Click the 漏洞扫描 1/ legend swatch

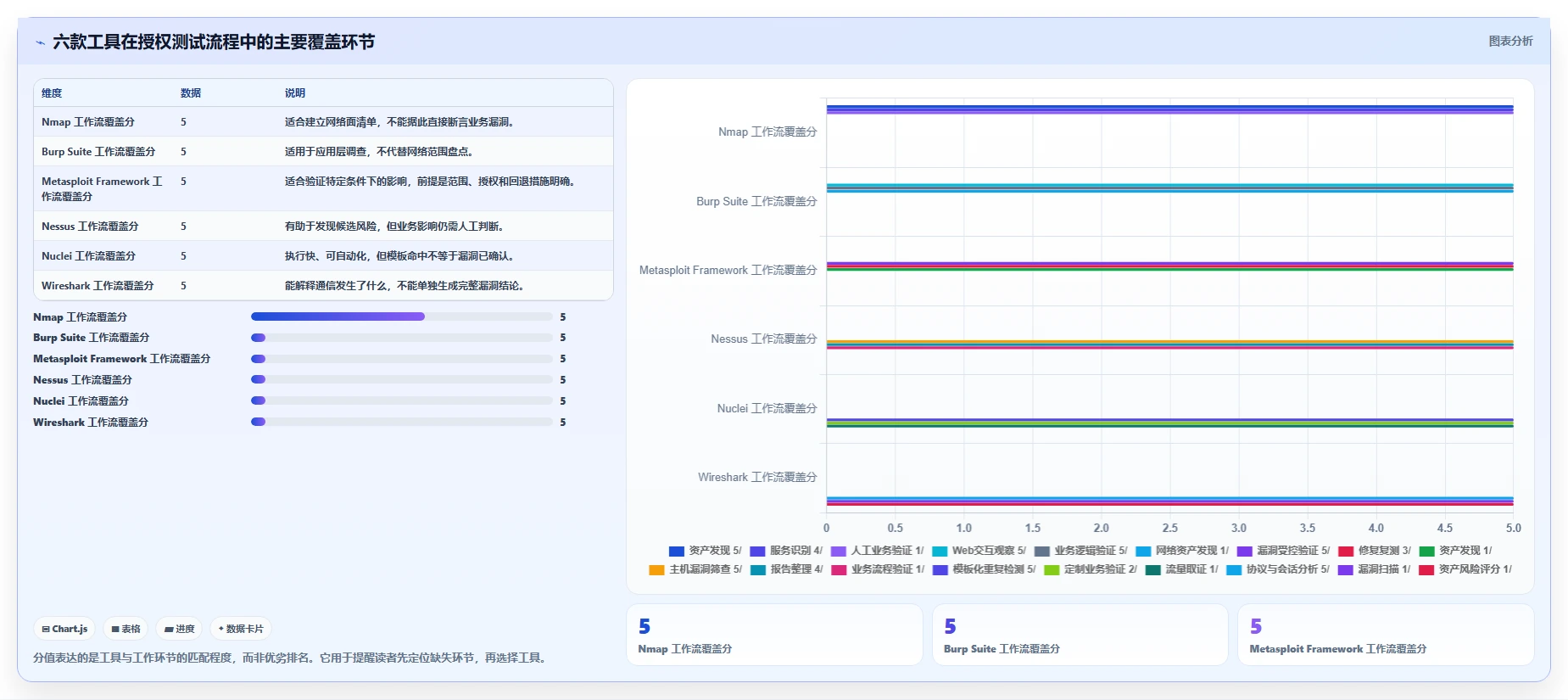1345,570
